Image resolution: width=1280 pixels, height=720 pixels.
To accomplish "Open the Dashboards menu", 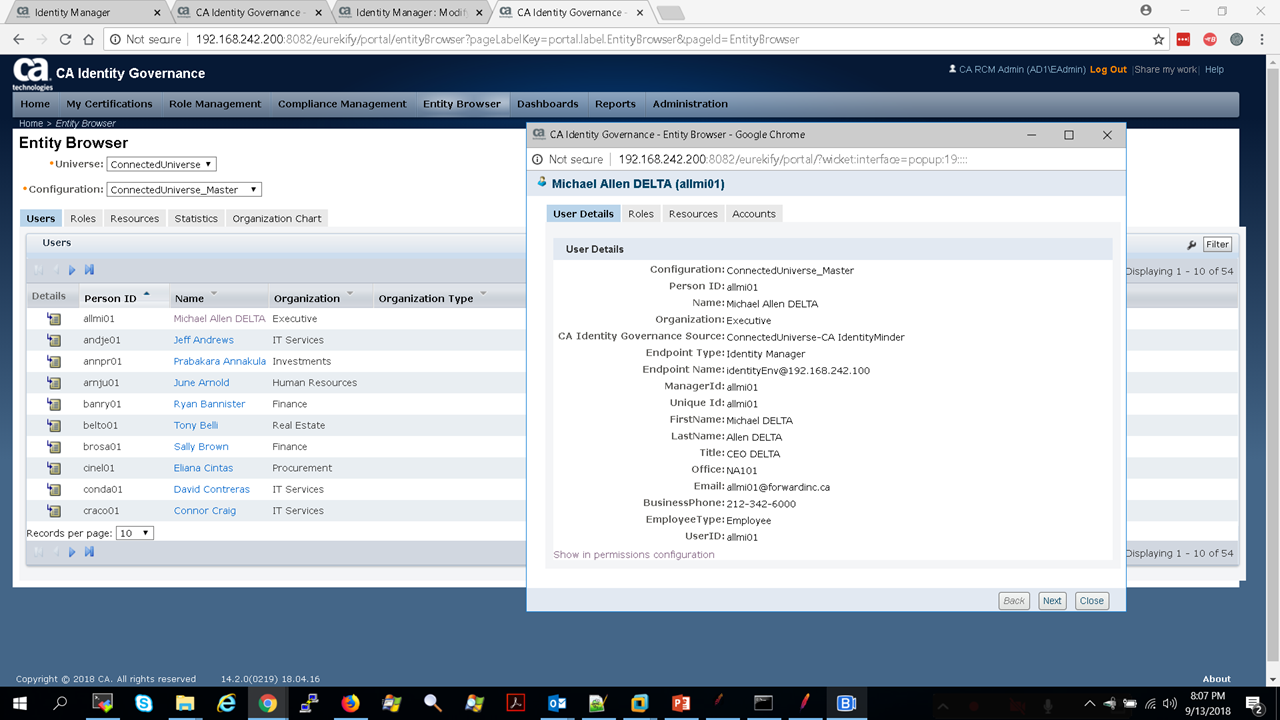I will [548, 104].
